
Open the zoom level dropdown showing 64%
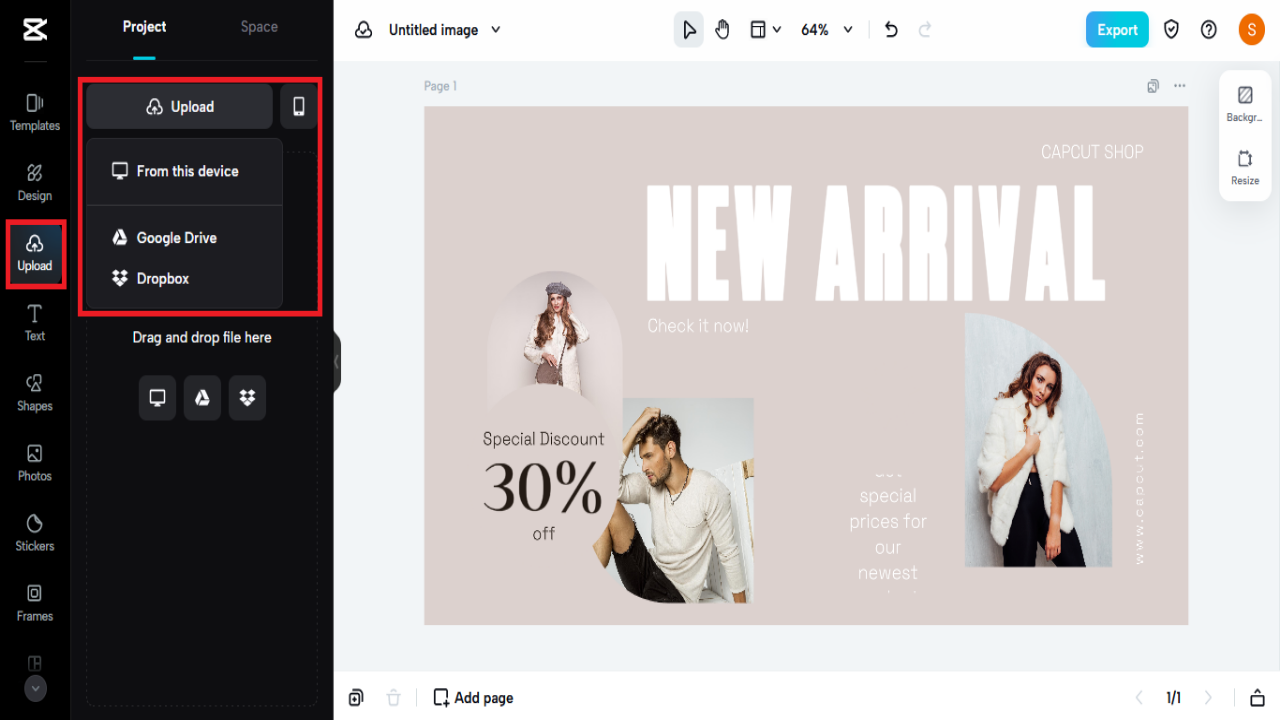click(x=826, y=29)
